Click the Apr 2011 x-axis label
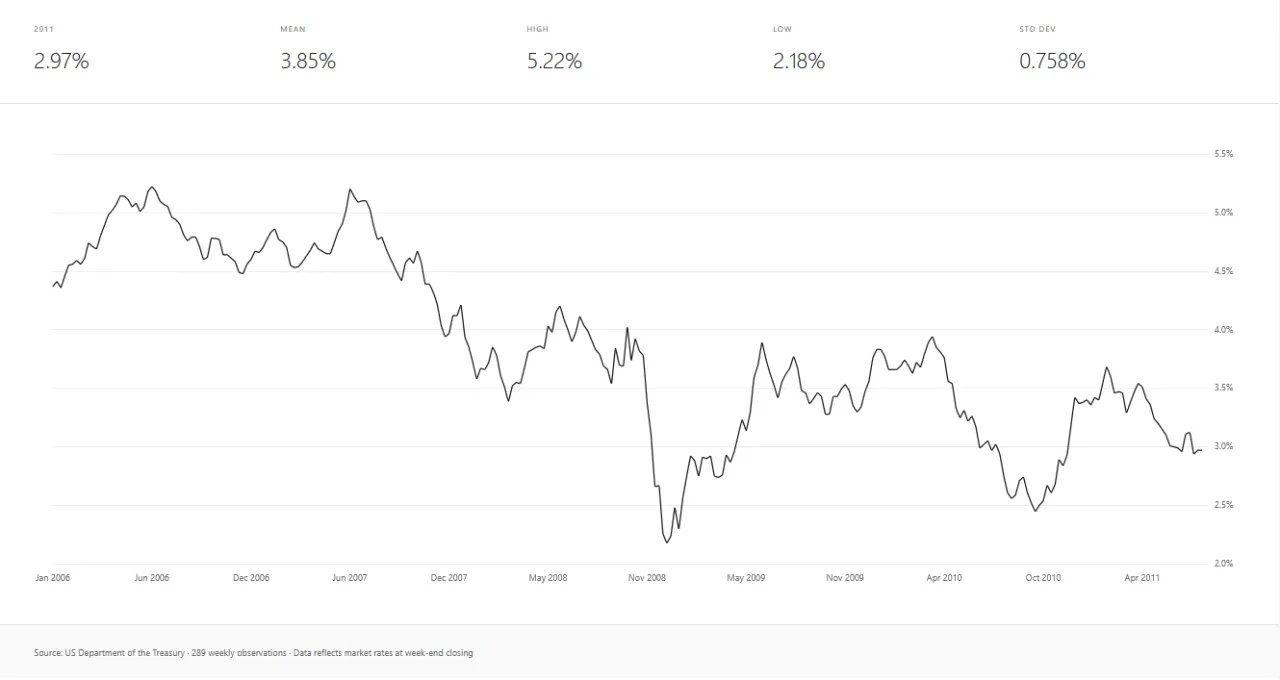 coord(1142,578)
